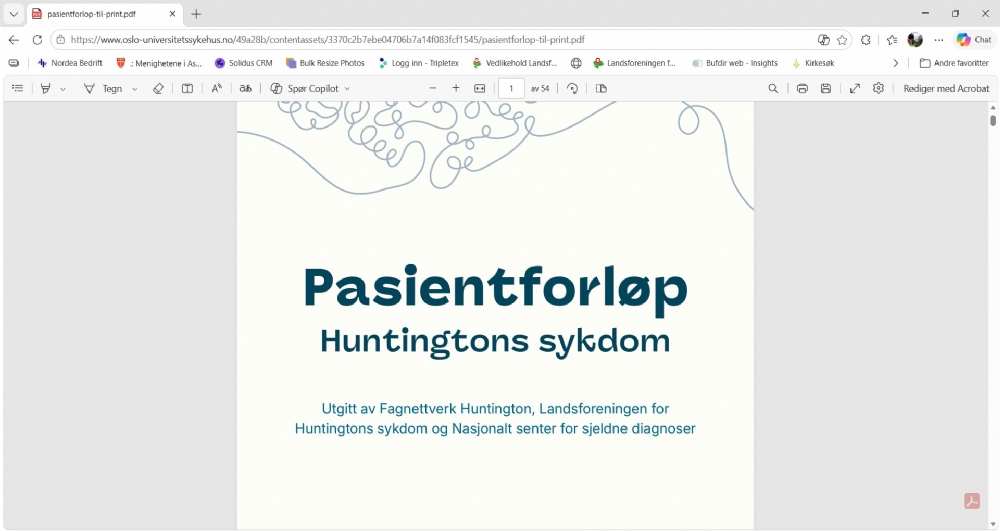Open Copilot Chat sidebar
This screenshot has height=531, width=1000.
[974, 40]
